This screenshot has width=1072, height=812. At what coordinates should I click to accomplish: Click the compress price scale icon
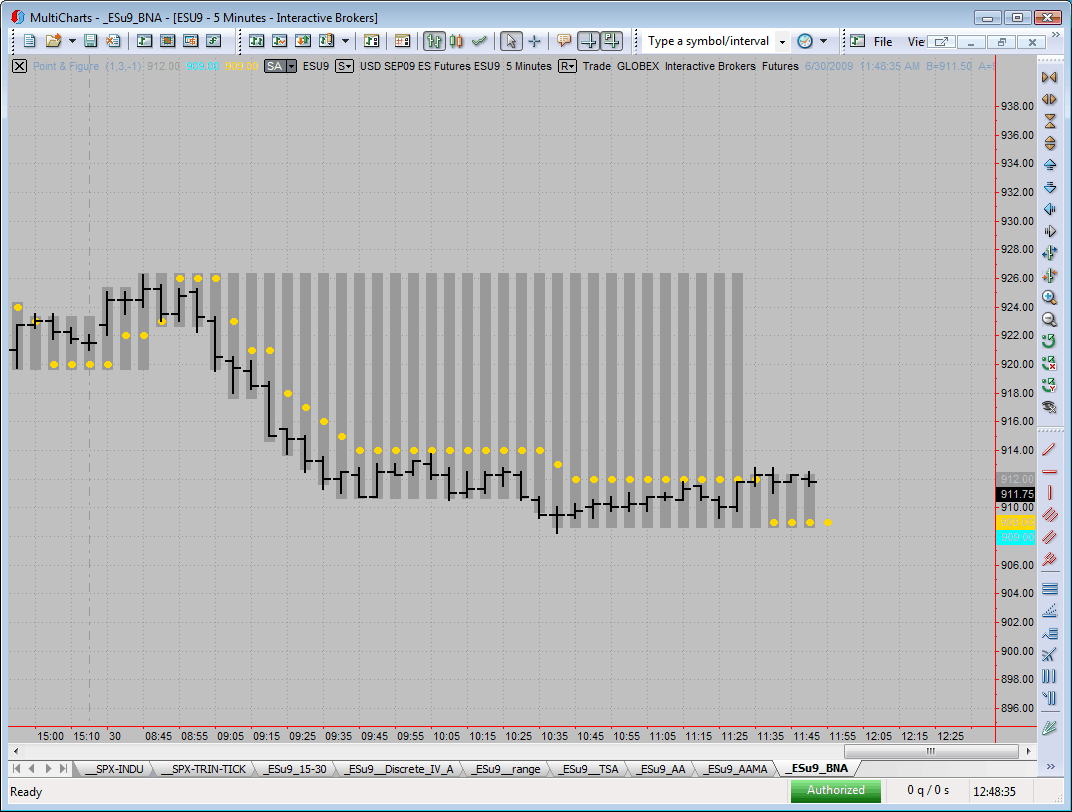pos(1049,121)
